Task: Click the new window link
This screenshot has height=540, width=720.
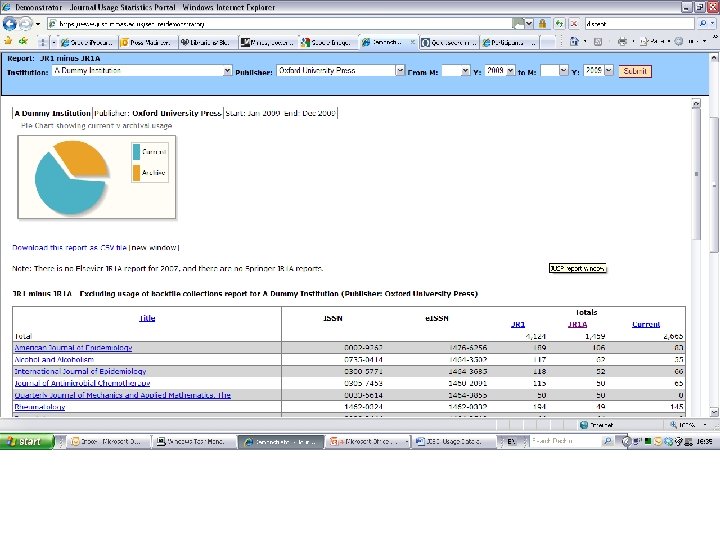Action: (154, 248)
